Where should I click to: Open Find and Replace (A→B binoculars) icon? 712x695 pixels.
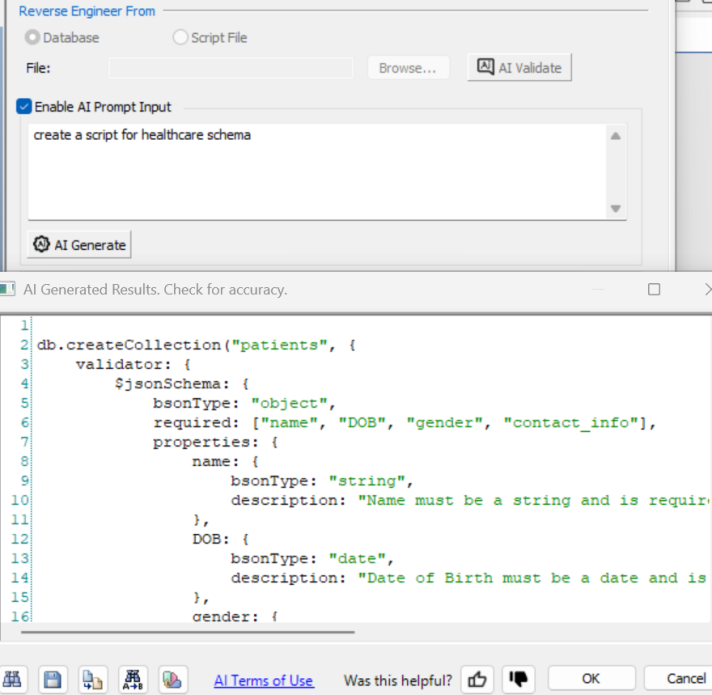point(133,680)
